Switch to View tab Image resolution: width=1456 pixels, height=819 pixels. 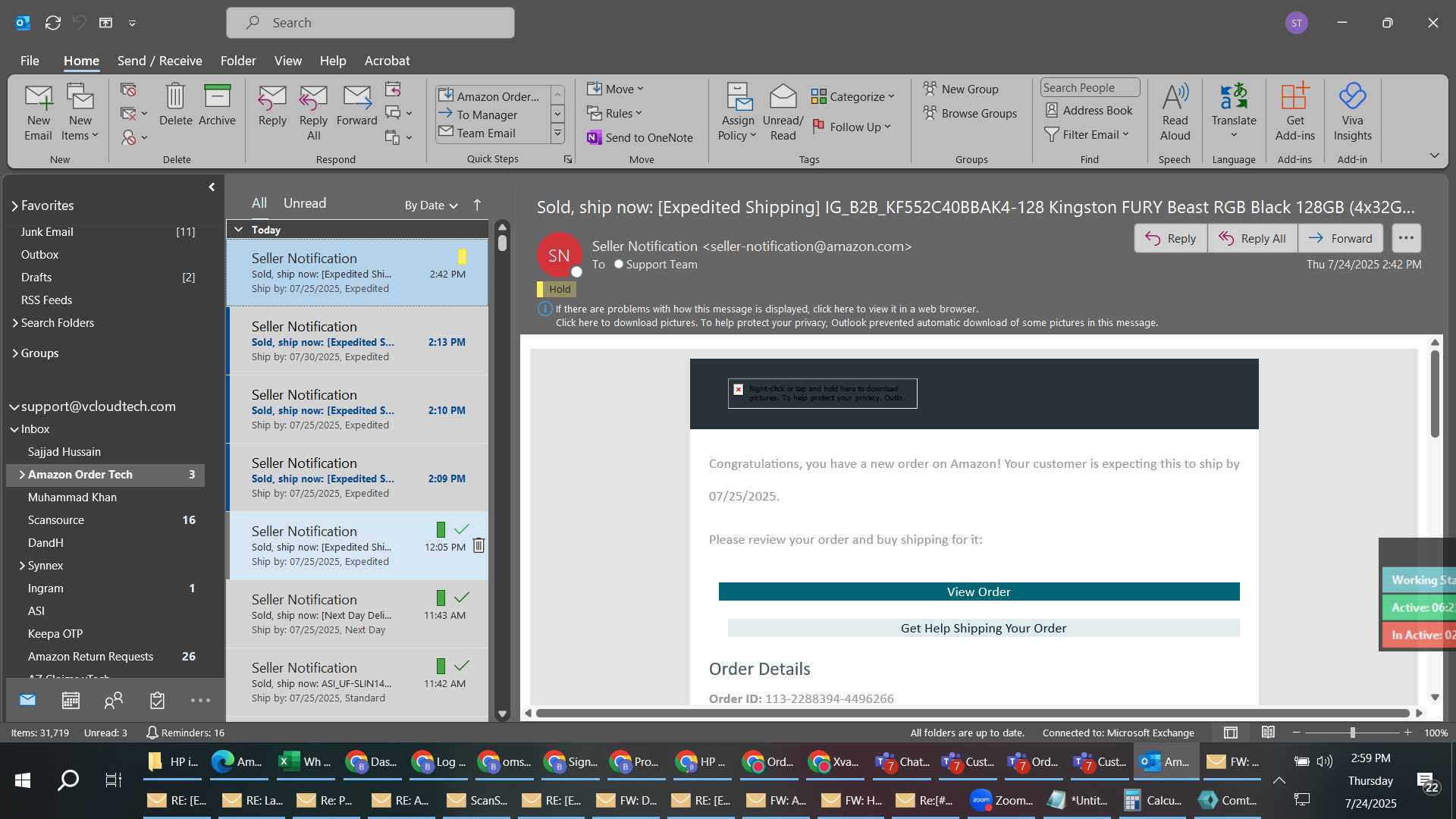[x=287, y=61]
